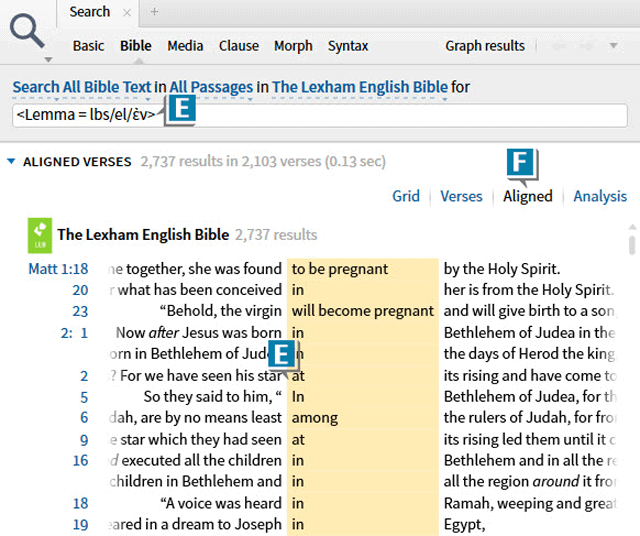This screenshot has width=640, height=536.
Task: Collapse the Aligned Verses section
Action: (x=11, y=161)
